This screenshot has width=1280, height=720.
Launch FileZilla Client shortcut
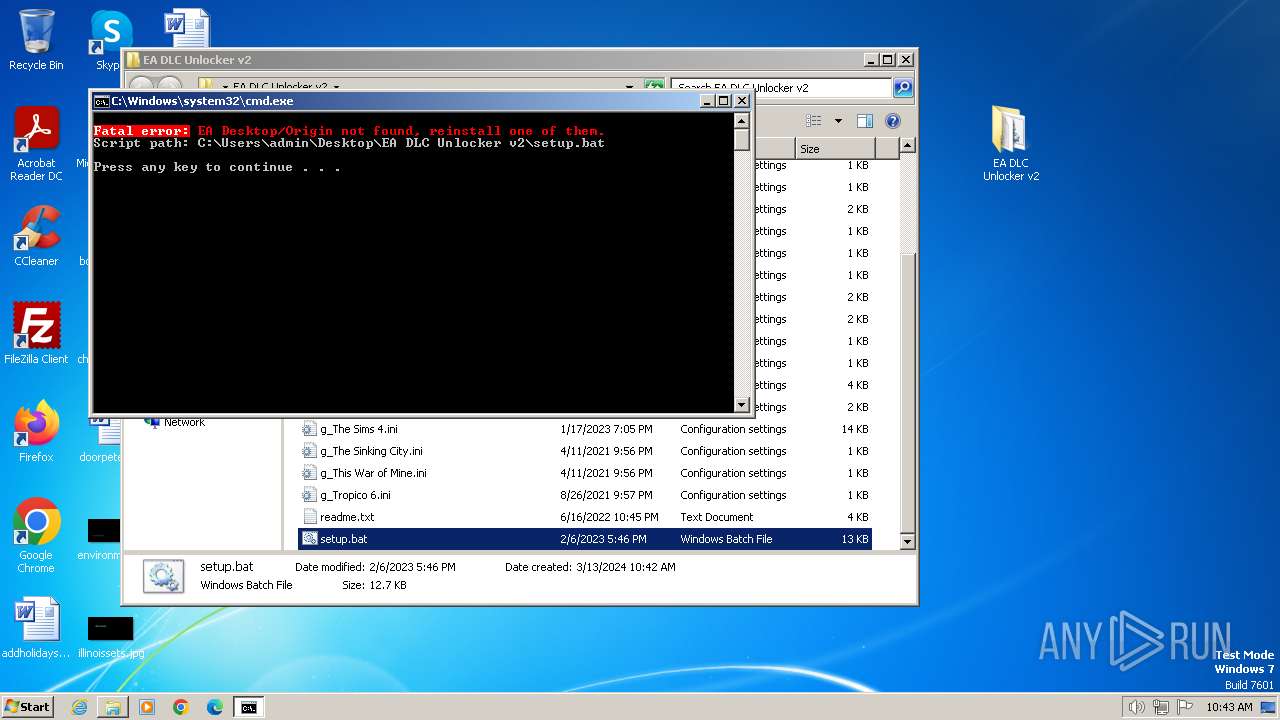coord(36,333)
